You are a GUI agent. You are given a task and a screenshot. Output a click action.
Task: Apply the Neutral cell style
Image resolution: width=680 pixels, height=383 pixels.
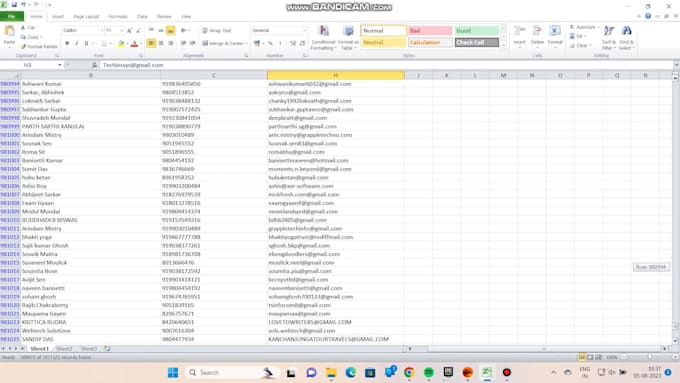pyautogui.click(x=383, y=43)
